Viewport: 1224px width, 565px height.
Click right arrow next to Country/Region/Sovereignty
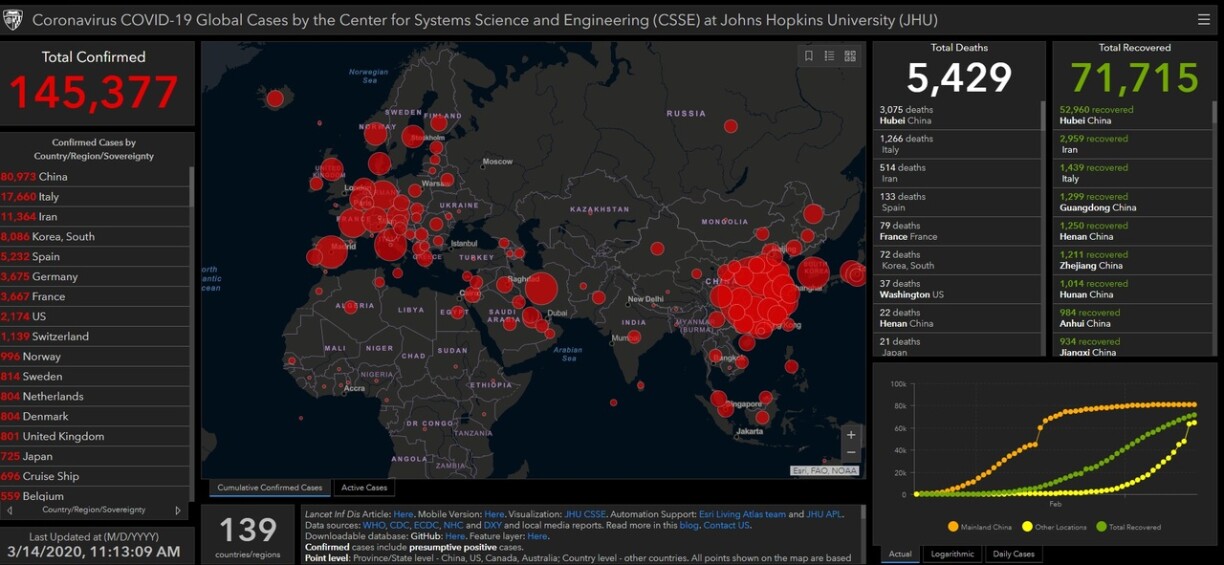(x=178, y=510)
